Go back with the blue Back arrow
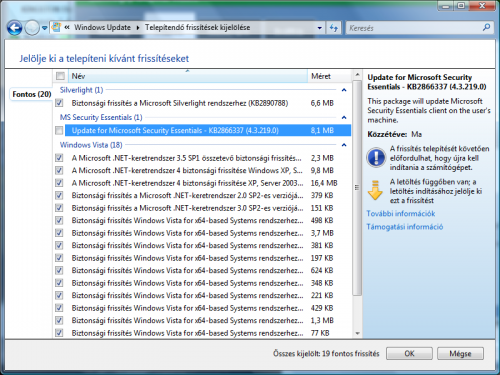 [x=14, y=28]
